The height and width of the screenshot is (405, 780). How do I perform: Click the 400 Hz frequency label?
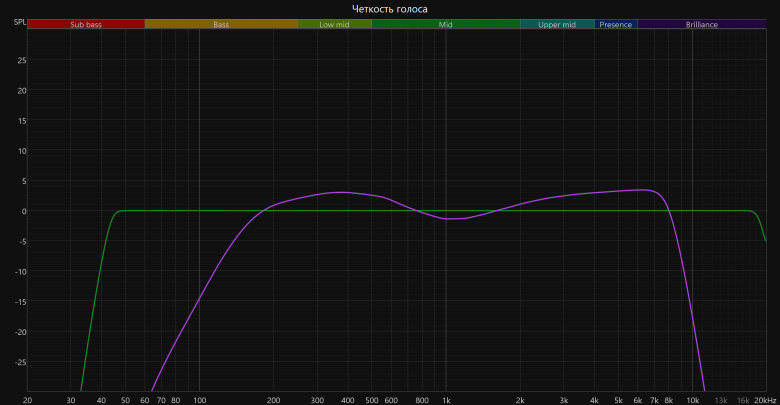tap(348, 400)
